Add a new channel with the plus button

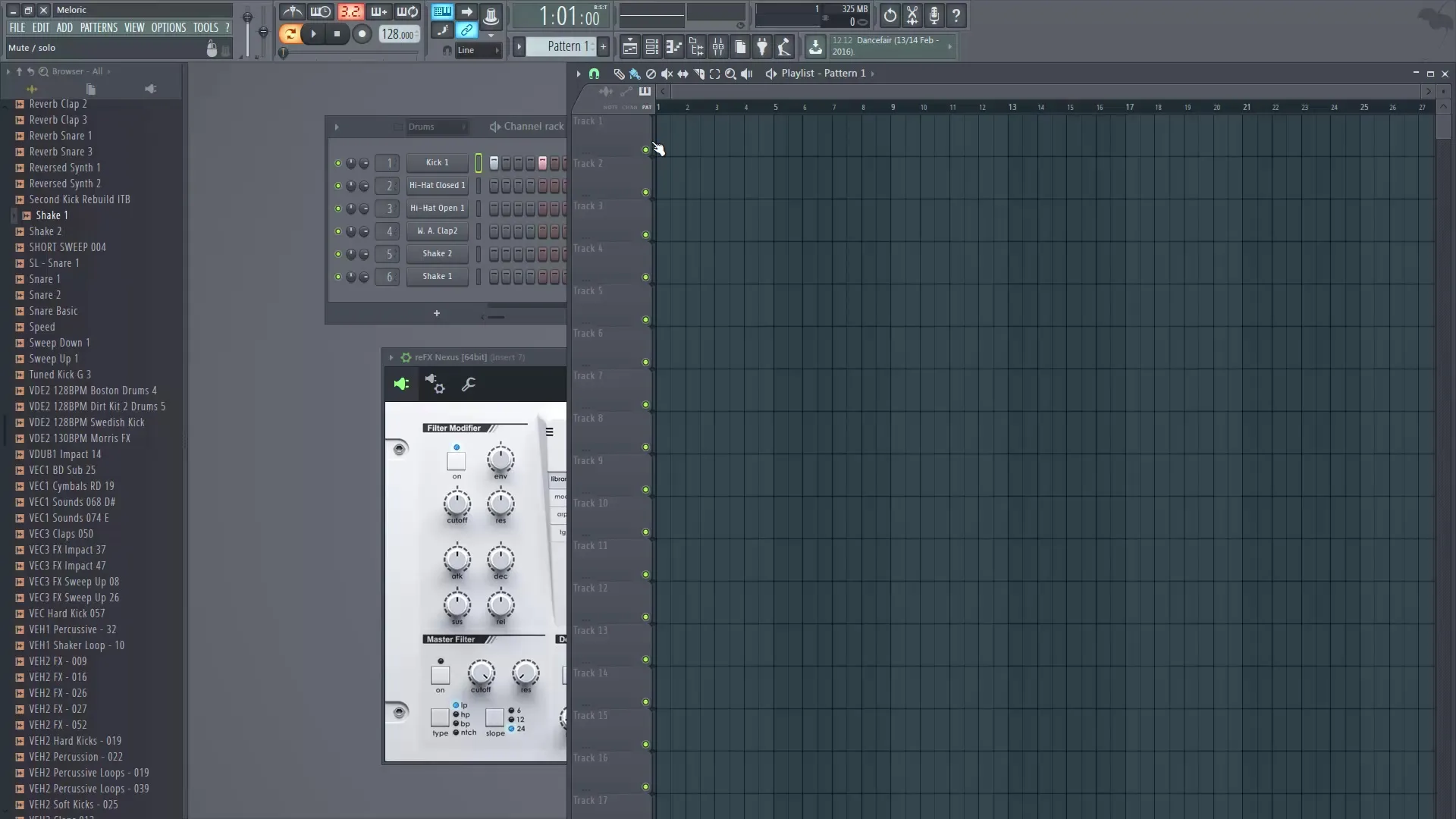pyautogui.click(x=437, y=312)
